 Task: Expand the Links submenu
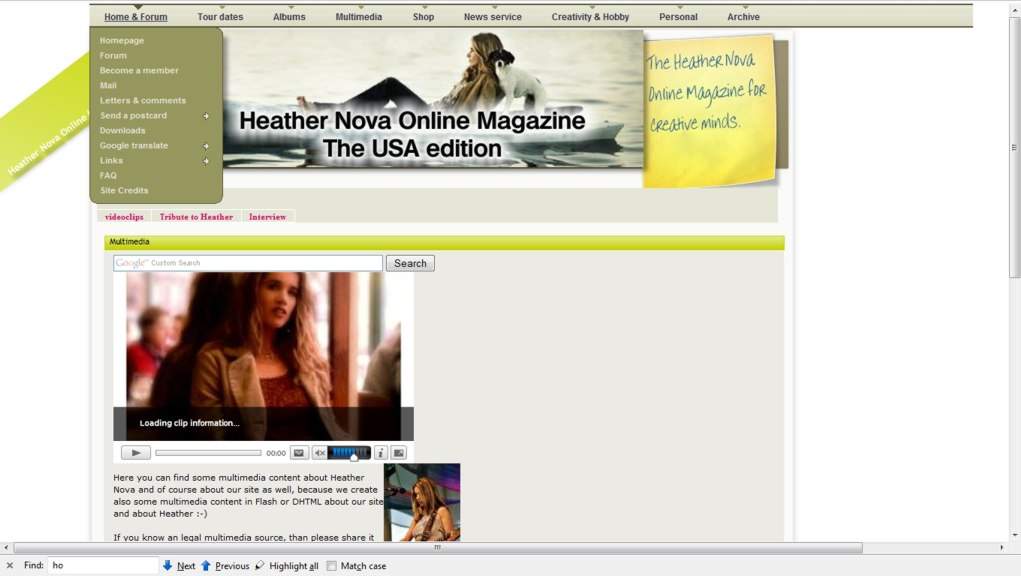click(206, 161)
